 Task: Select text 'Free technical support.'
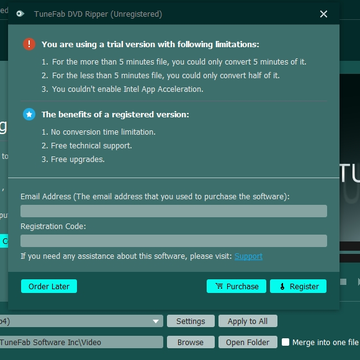tap(91, 146)
